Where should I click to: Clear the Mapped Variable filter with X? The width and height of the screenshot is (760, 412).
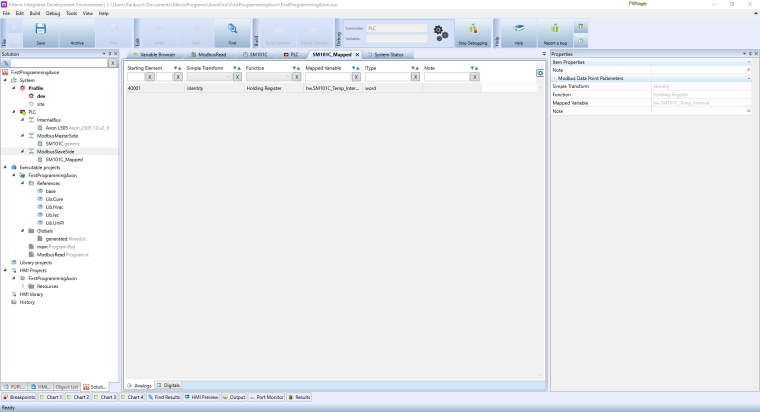point(356,77)
